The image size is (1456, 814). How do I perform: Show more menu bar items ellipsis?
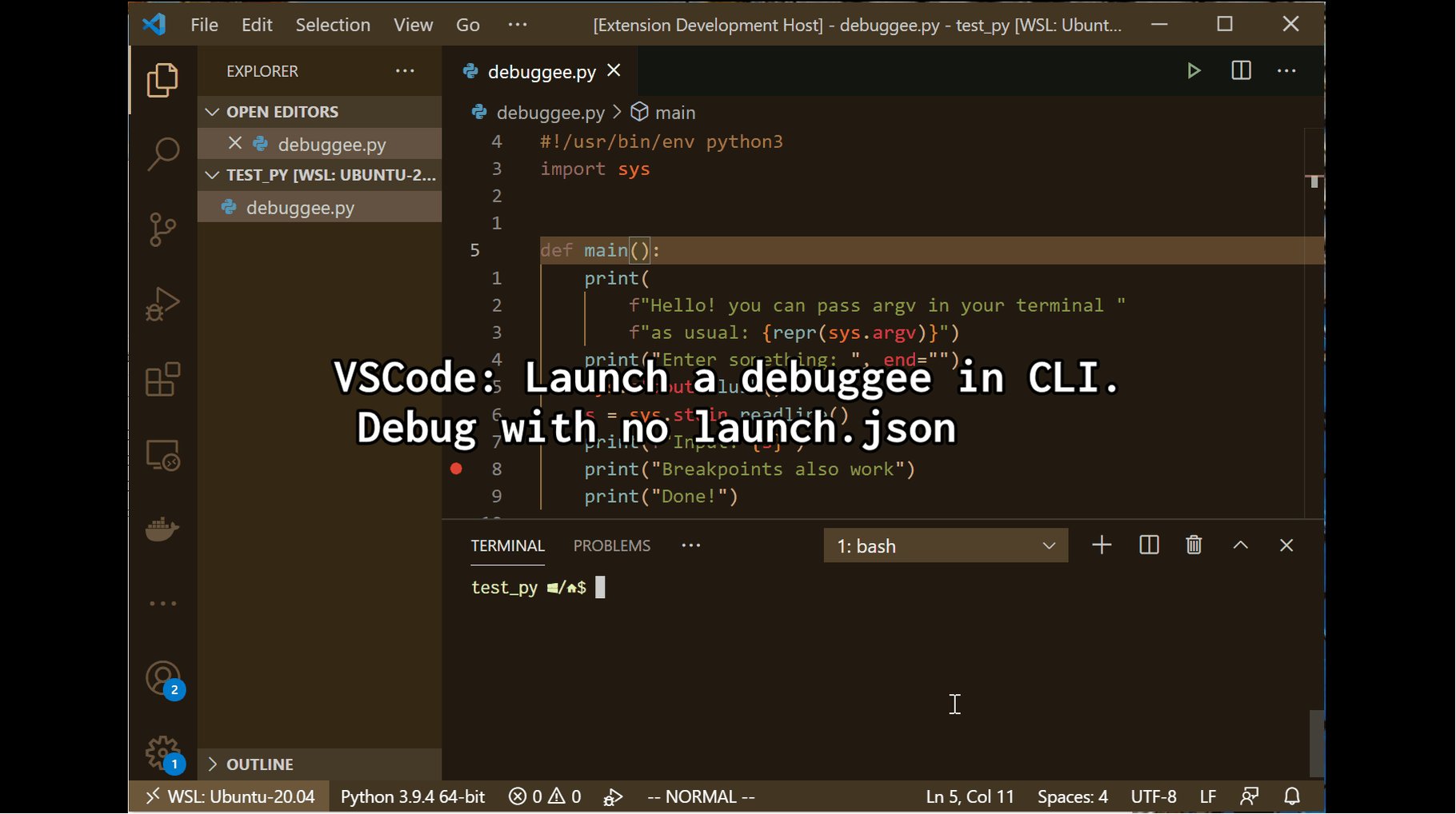(518, 25)
